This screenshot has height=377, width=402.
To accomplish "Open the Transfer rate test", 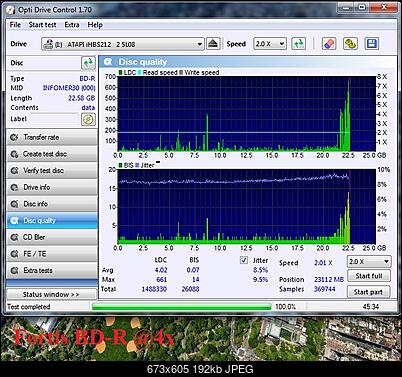I will pos(52,137).
